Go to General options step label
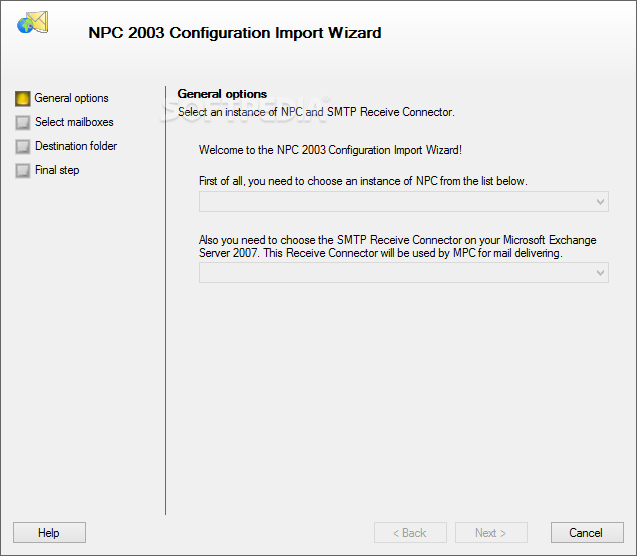Screen dimensions: 637x556 72,98
